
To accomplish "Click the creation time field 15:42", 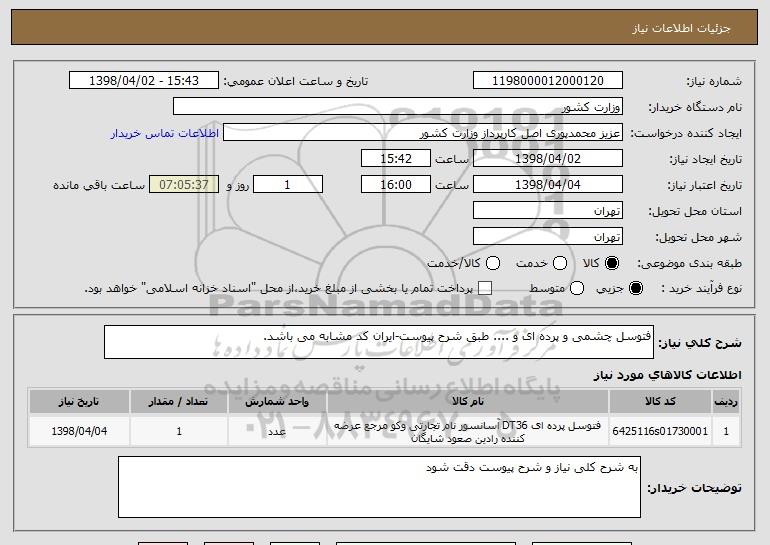I will pos(396,159).
